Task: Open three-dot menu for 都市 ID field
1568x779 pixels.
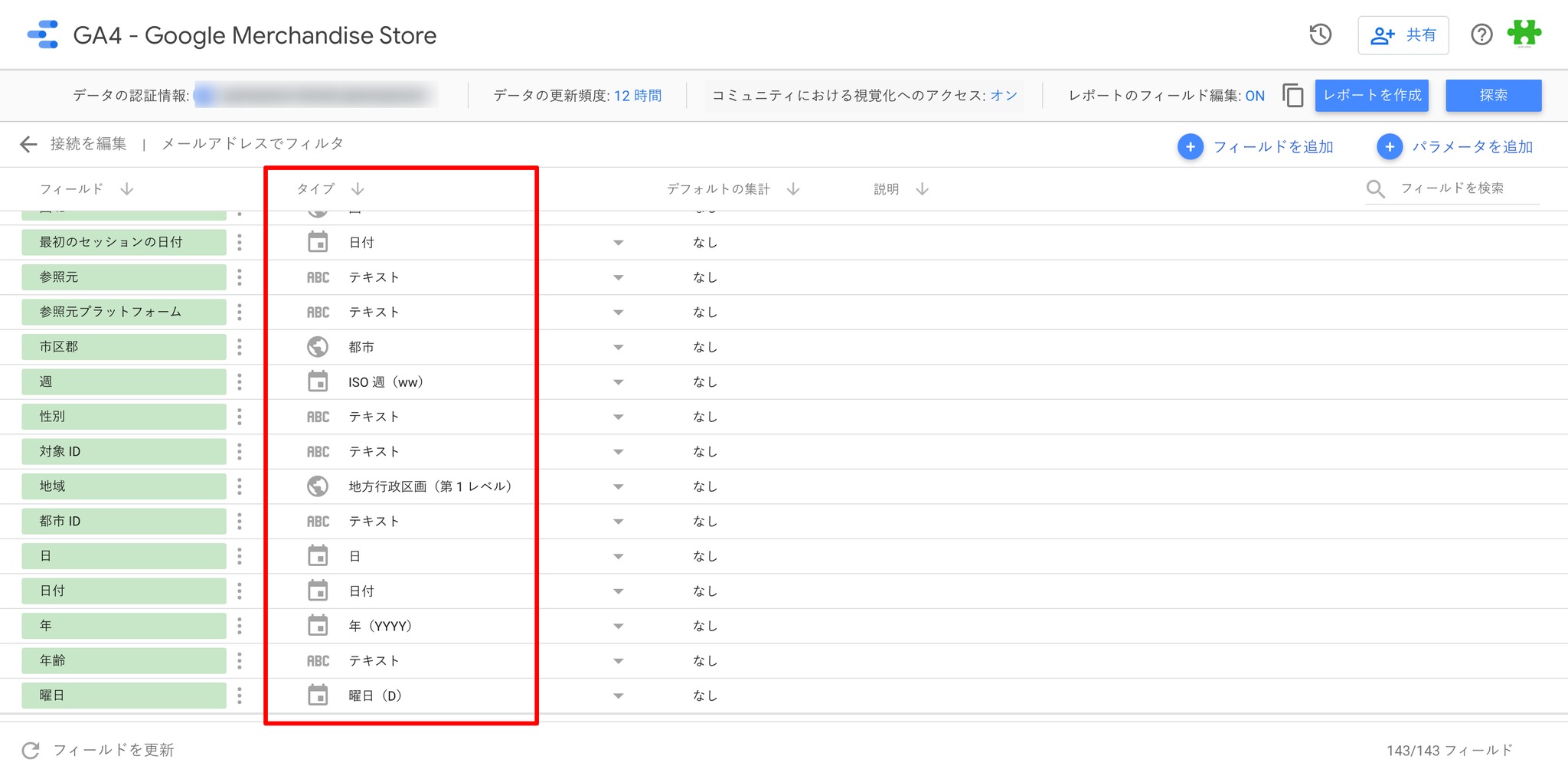Action: (240, 521)
